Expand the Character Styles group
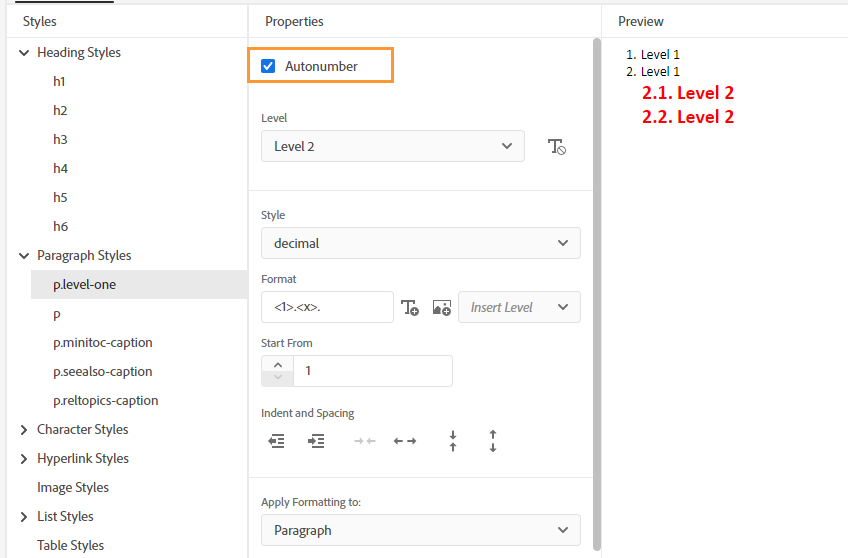 24,429
